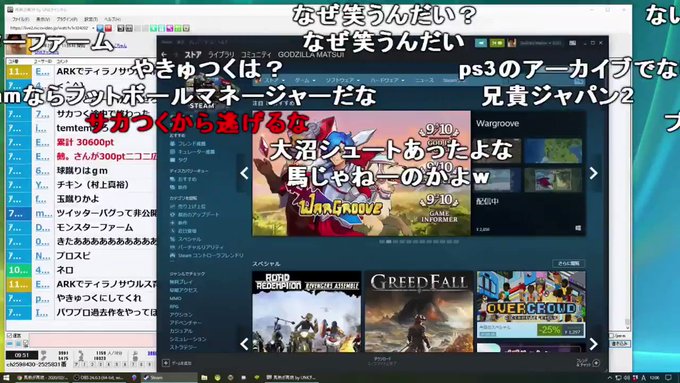Click the さらに閲覧 button beside スペシャル
680x383 pixels.
(x=569, y=263)
